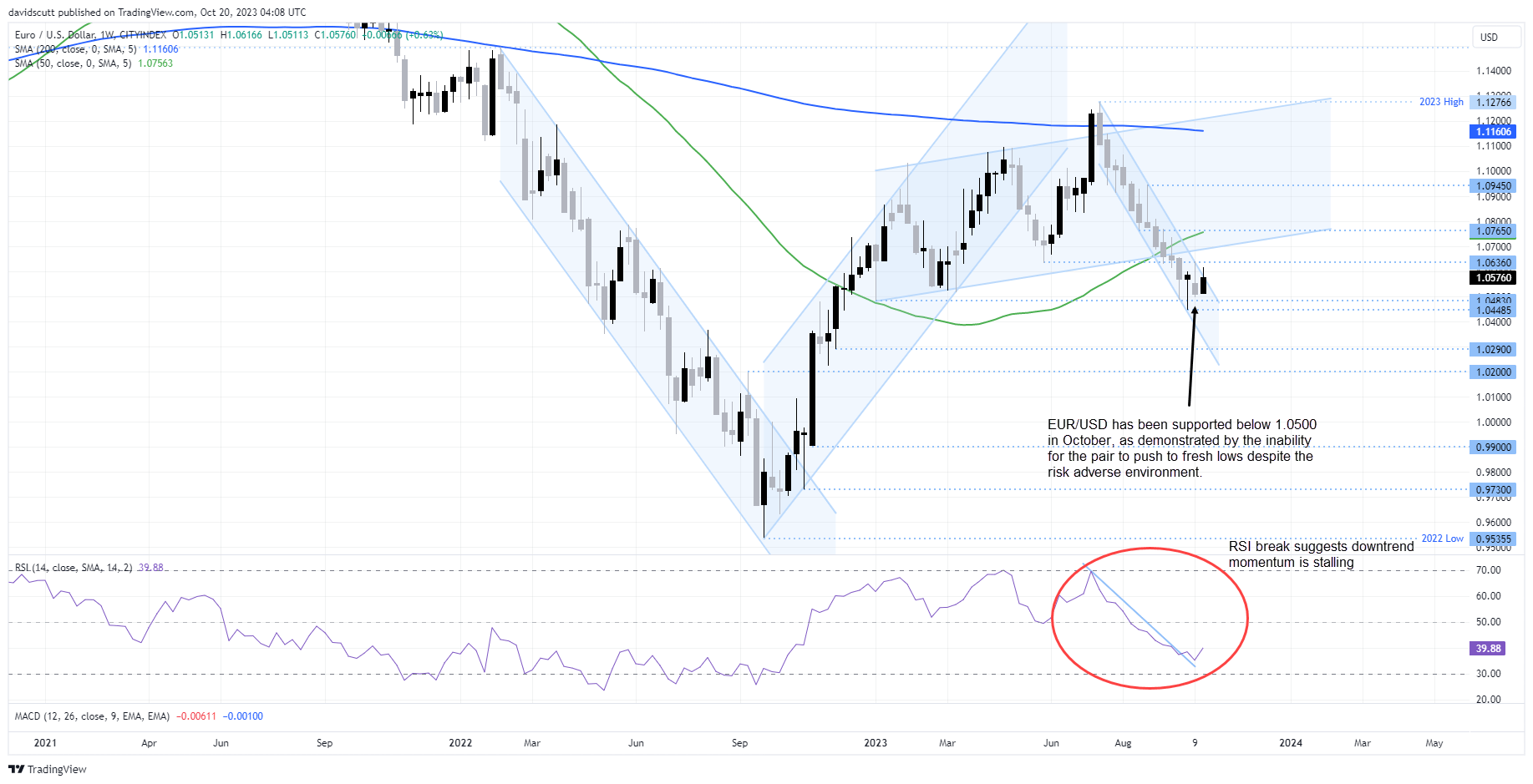
Task: Click the 0.98000 price axis label
Action: tap(1494, 473)
